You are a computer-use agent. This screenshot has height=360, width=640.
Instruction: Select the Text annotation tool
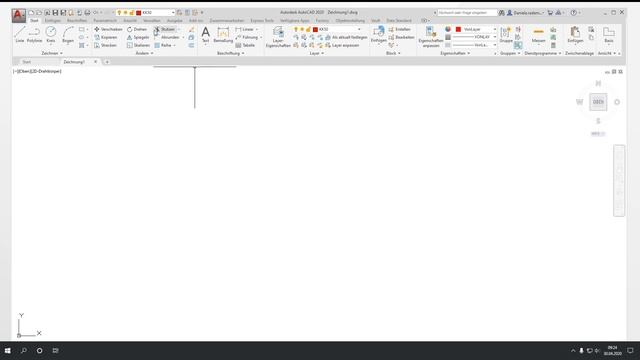(x=205, y=34)
